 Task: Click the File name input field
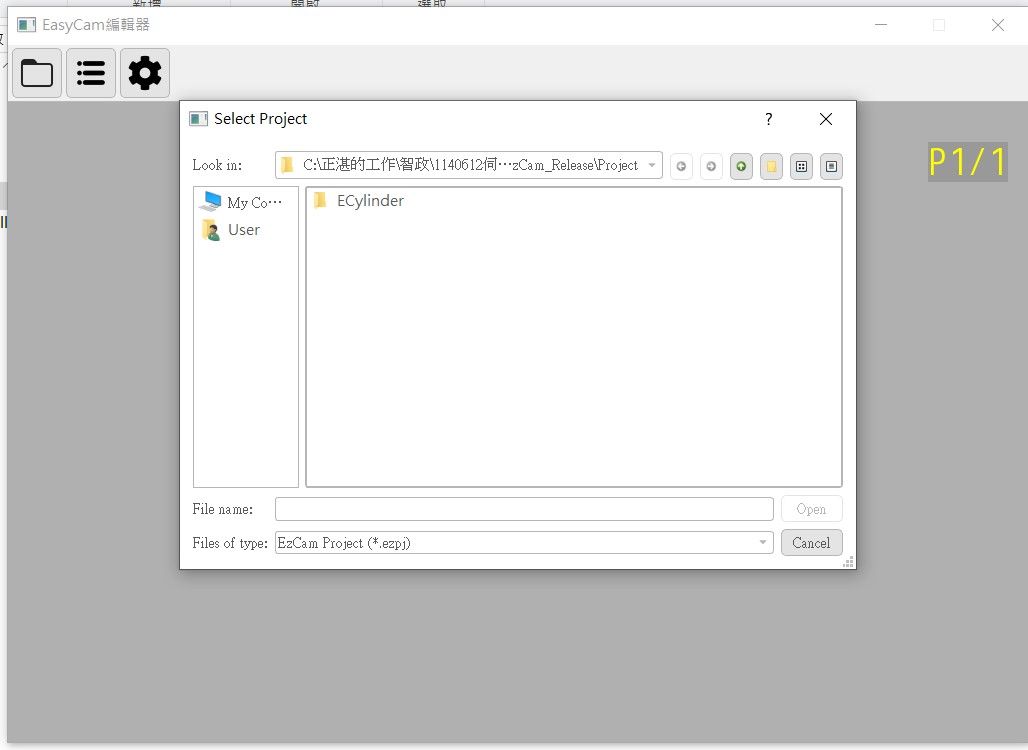click(x=524, y=509)
